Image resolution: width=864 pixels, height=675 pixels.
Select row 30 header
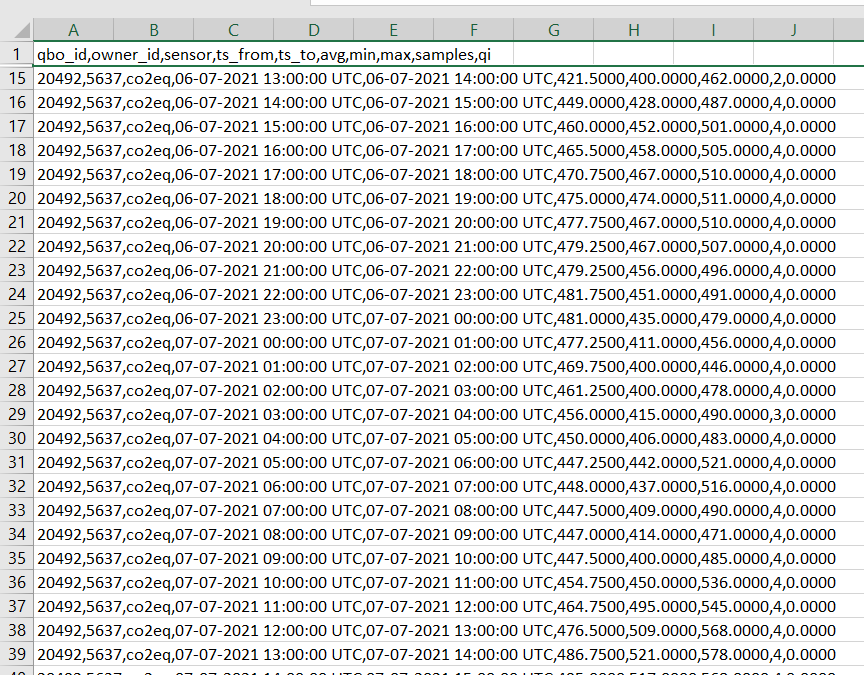tap(16, 438)
